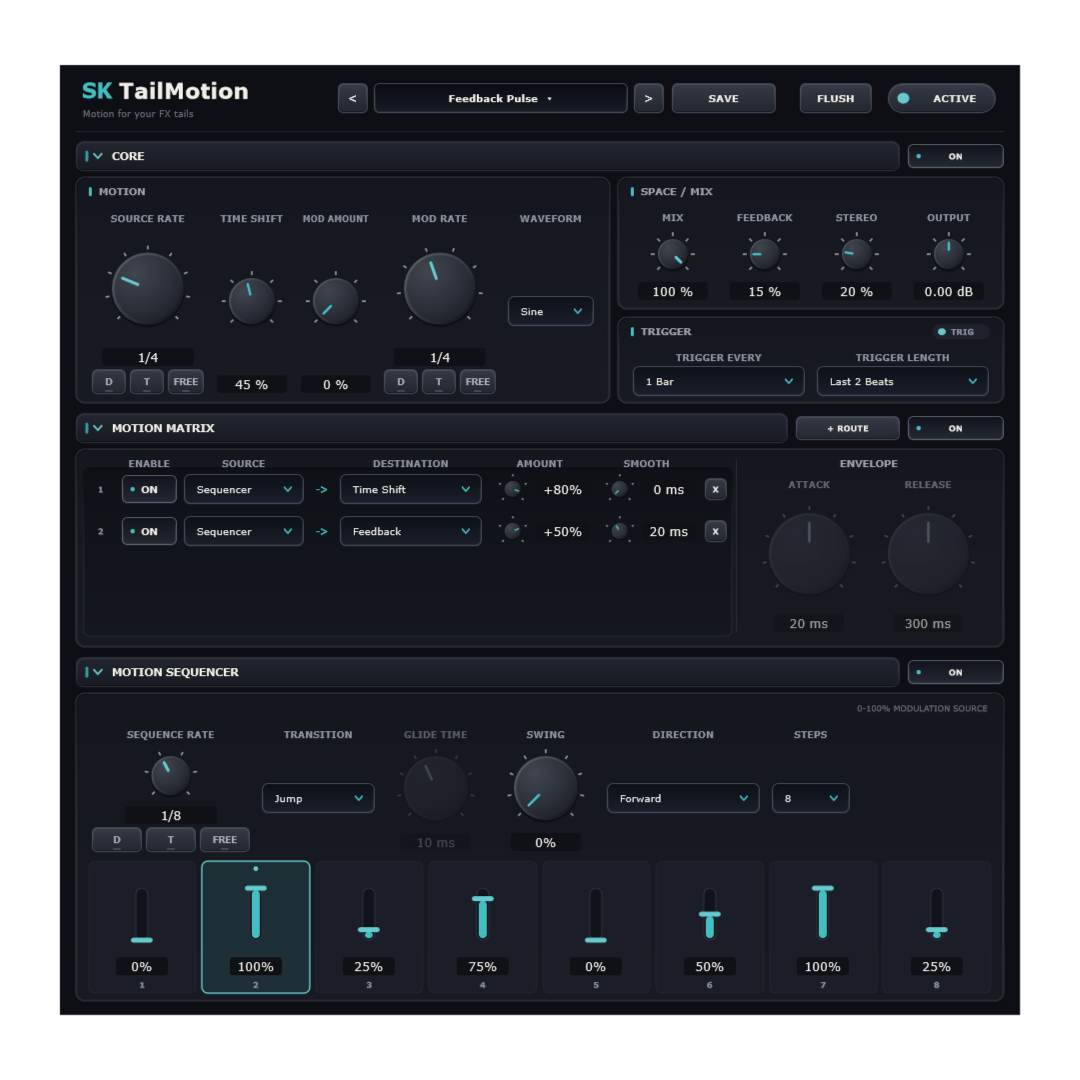Open the Feedback Pulse preset dropdown
The height and width of the screenshot is (1080, 1080).
click(501, 98)
